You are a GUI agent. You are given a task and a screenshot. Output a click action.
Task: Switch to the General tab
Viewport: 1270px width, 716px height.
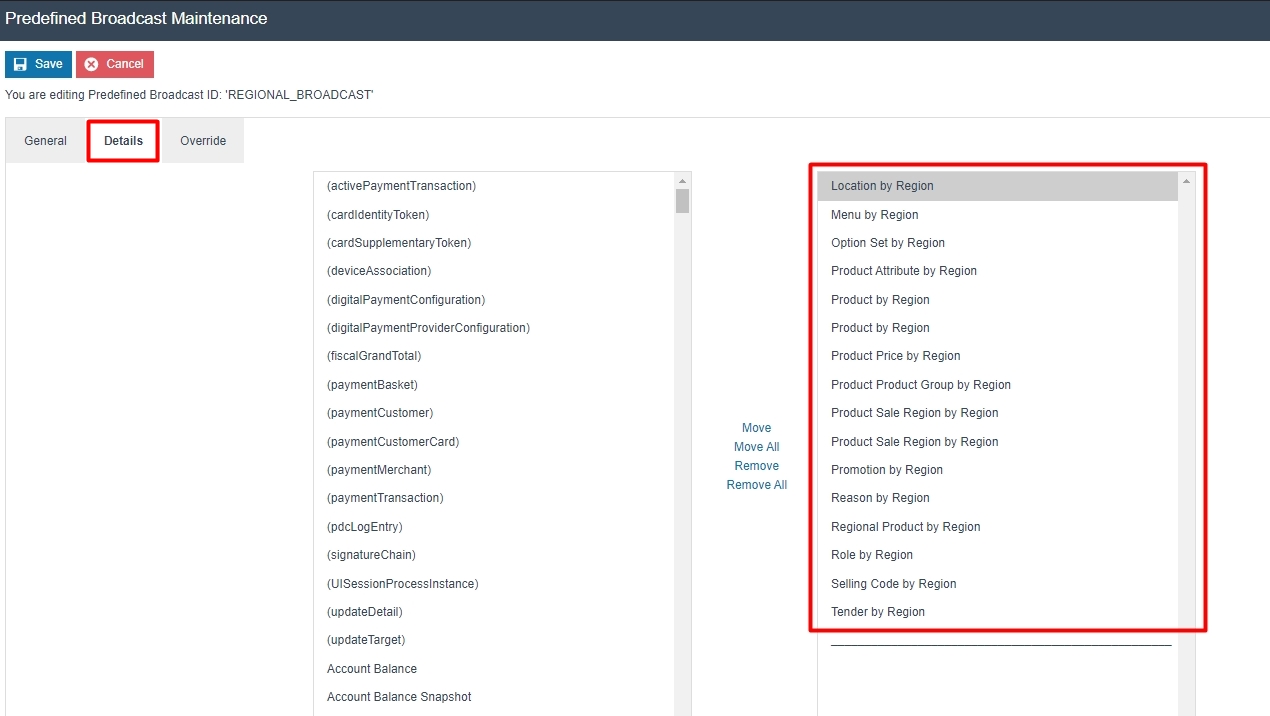[44, 140]
